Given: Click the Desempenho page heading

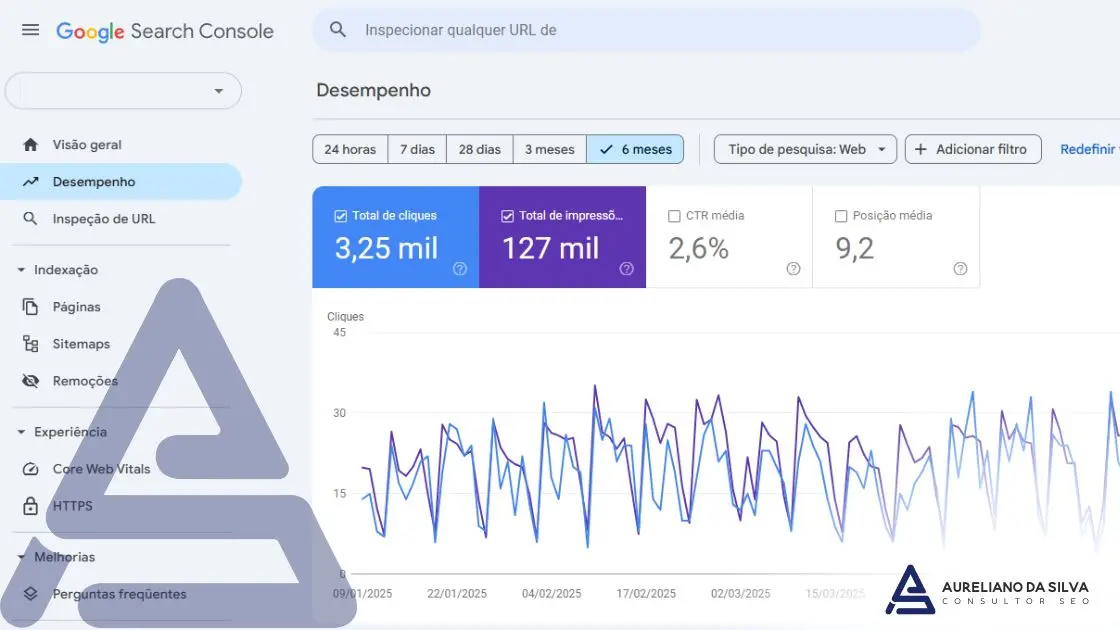Looking at the screenshot, I should pyautogui.click(x=374, y=91).
